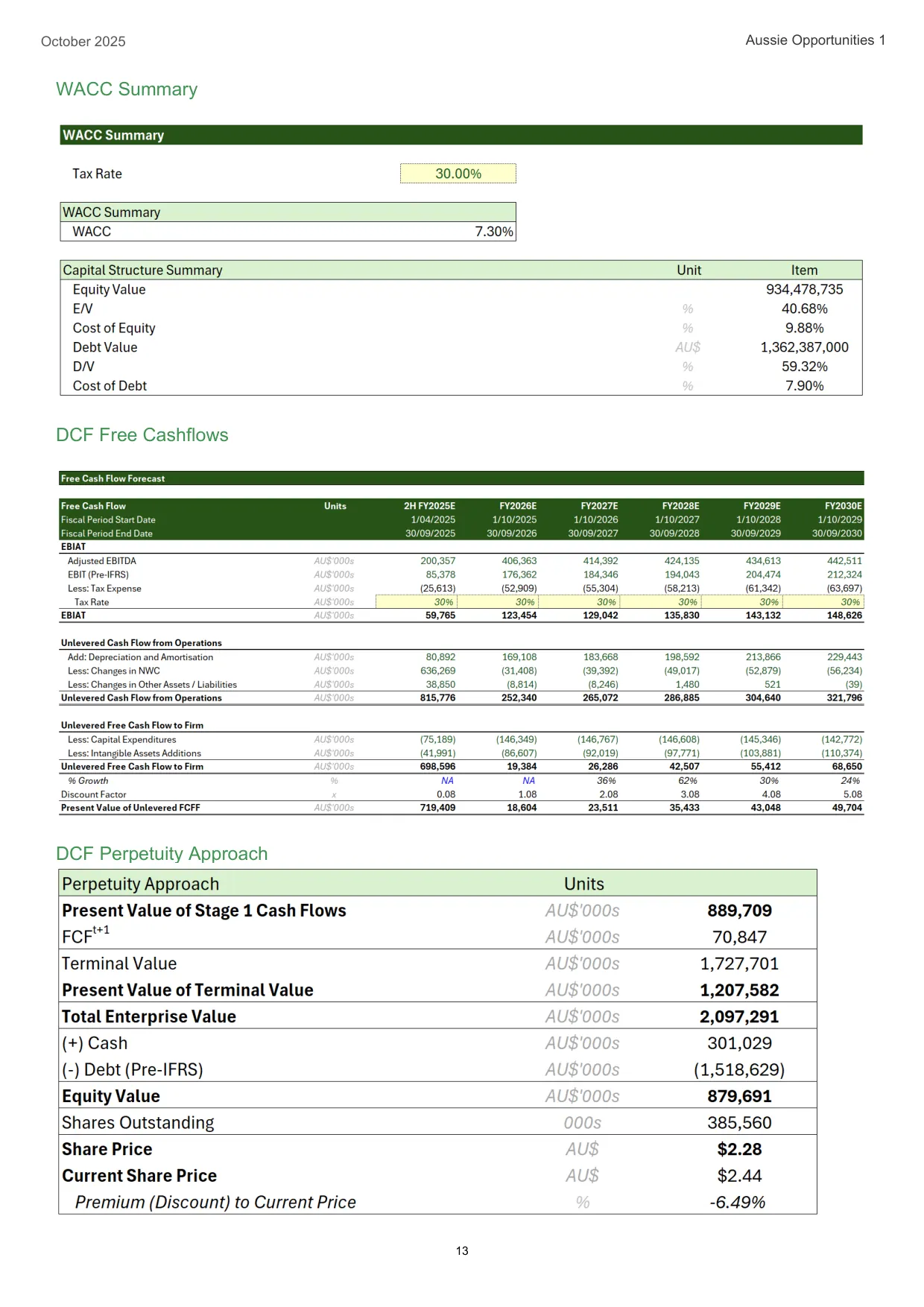The width and height of the screenshot is (924, 1307).
Task: Click the WACC Summary green page heading
Action: coord(127,89)
